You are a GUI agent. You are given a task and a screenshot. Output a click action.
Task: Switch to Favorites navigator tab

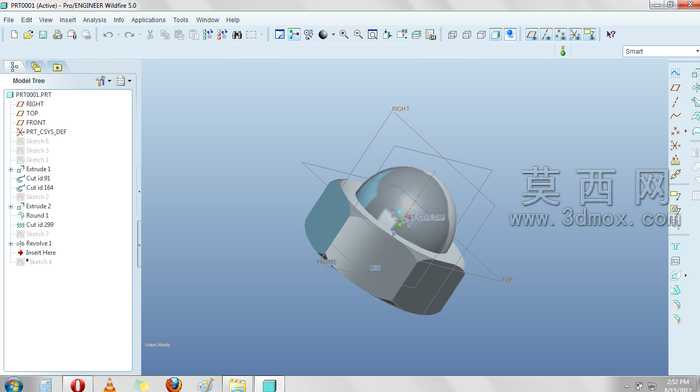coord(57,67)
